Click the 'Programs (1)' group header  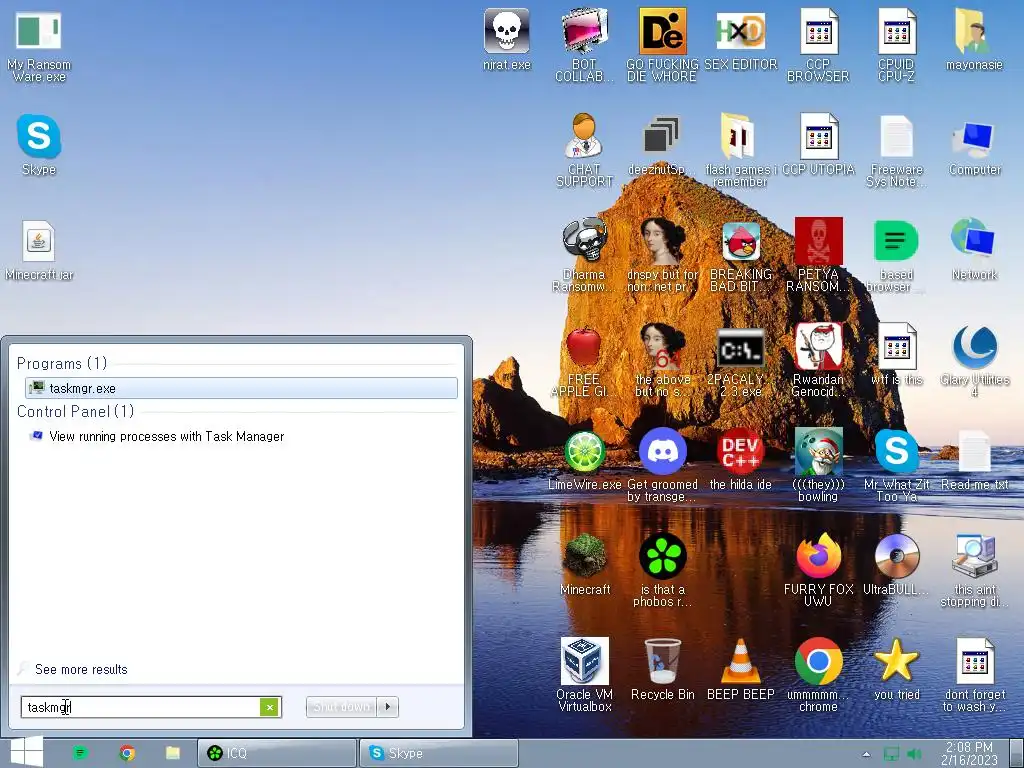(x=61, y=363)
